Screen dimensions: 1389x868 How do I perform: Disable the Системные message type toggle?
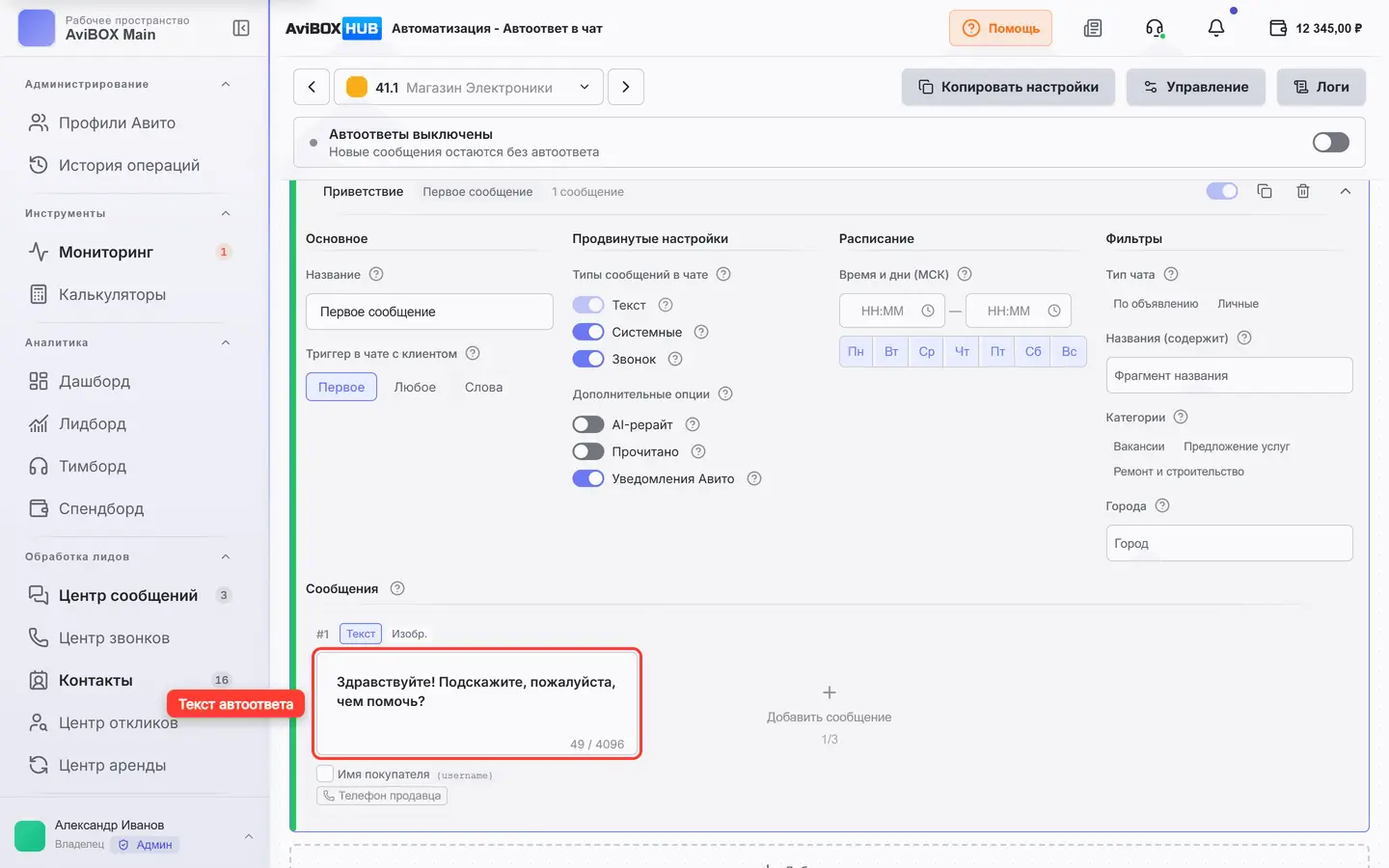coord(588,332)
